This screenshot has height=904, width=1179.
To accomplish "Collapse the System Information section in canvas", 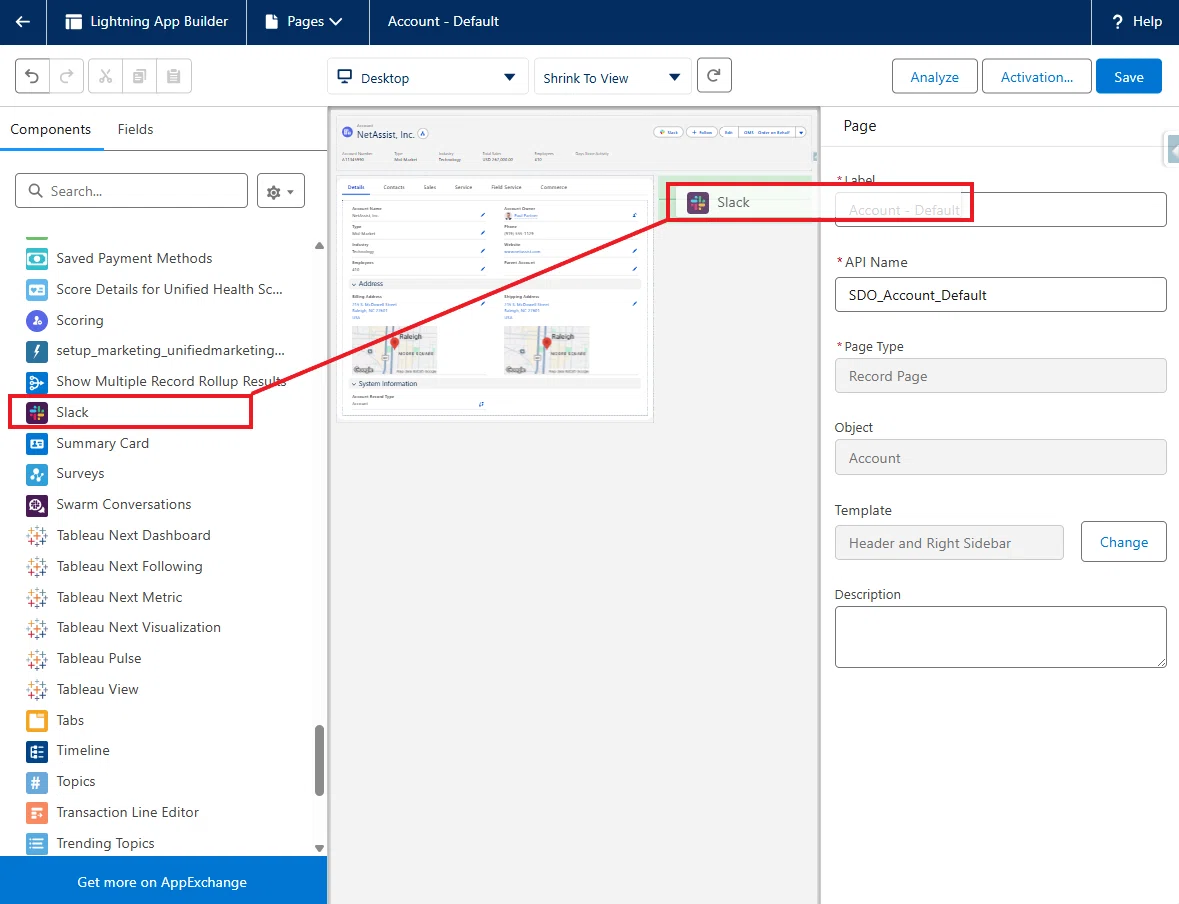I will [354, 384].
